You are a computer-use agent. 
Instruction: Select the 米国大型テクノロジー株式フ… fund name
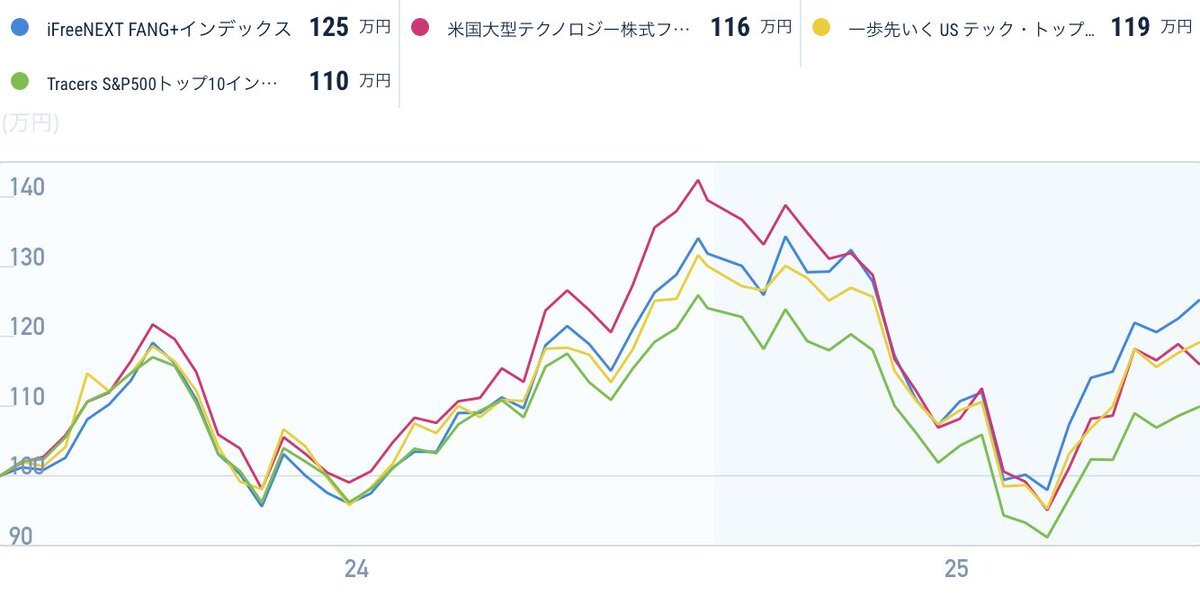[x=569, y=28]
